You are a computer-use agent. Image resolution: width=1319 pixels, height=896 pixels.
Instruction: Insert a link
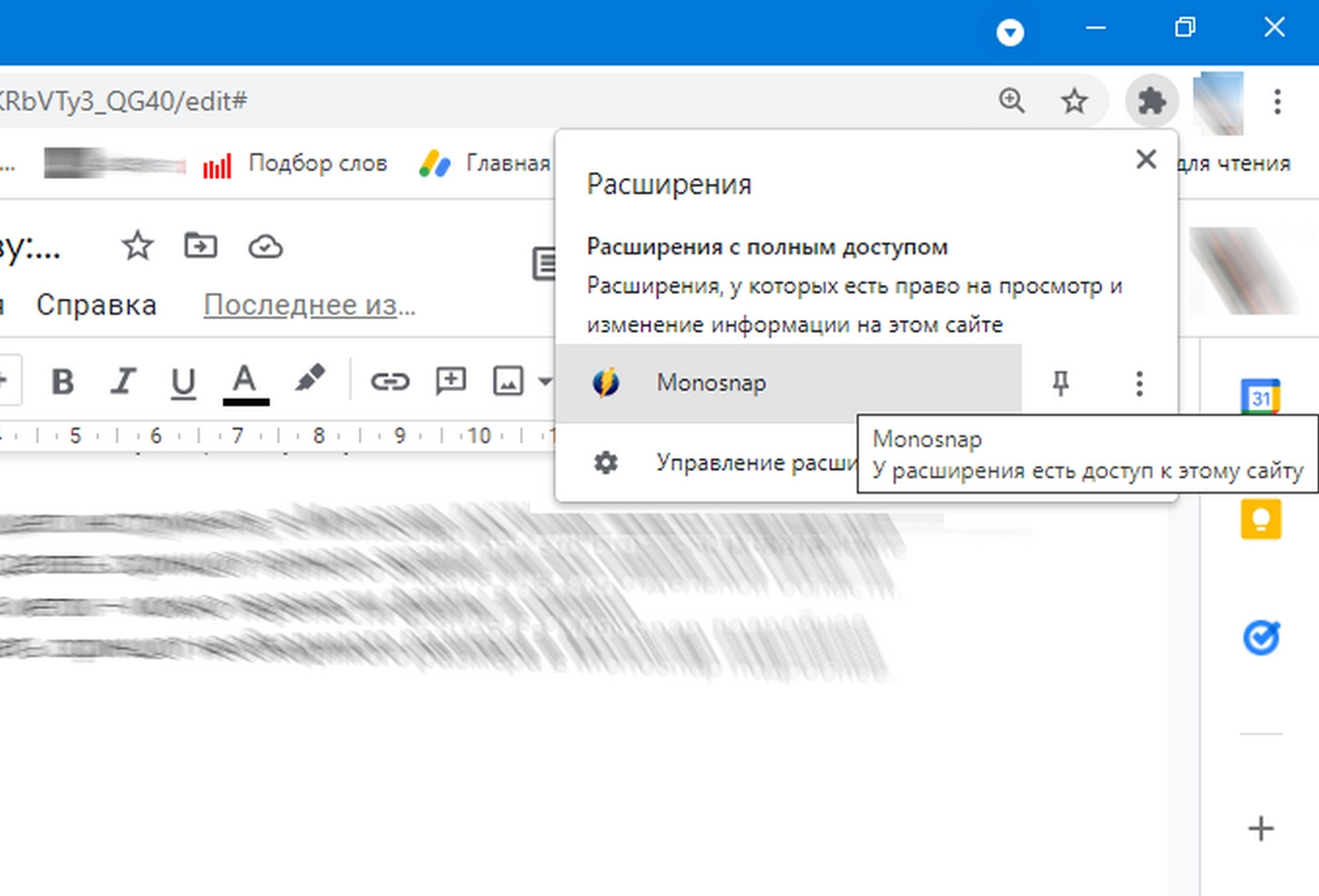pyautogui.click(x=389, y=382)
